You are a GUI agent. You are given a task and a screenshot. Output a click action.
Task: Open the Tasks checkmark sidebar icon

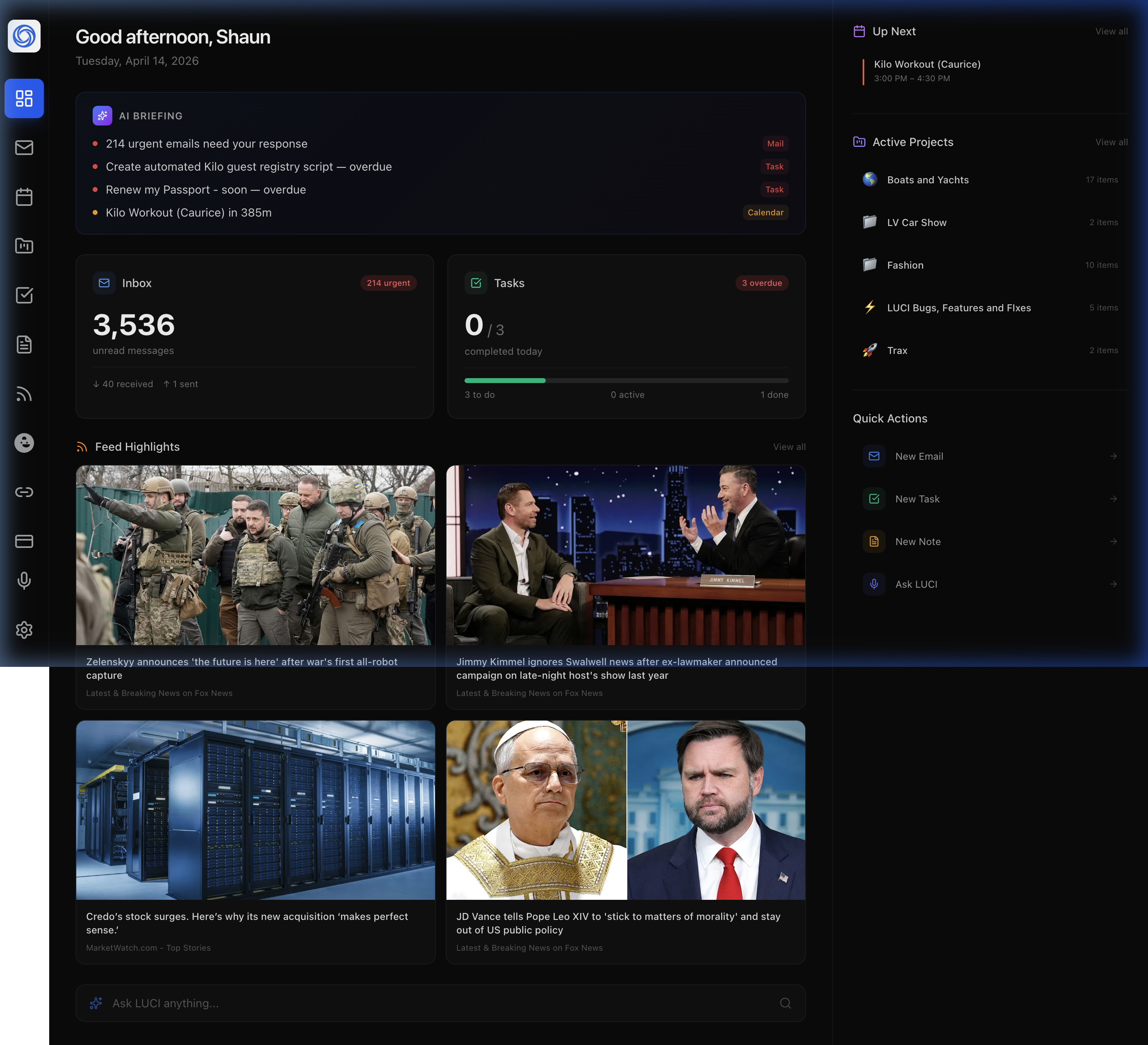[24, 295]
